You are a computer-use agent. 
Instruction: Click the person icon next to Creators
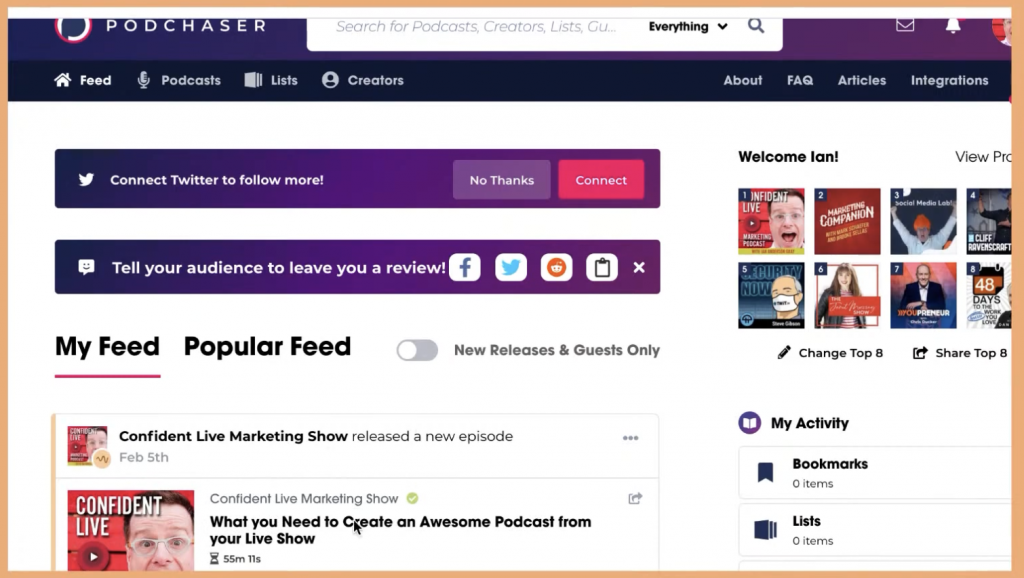coord(330,80)
